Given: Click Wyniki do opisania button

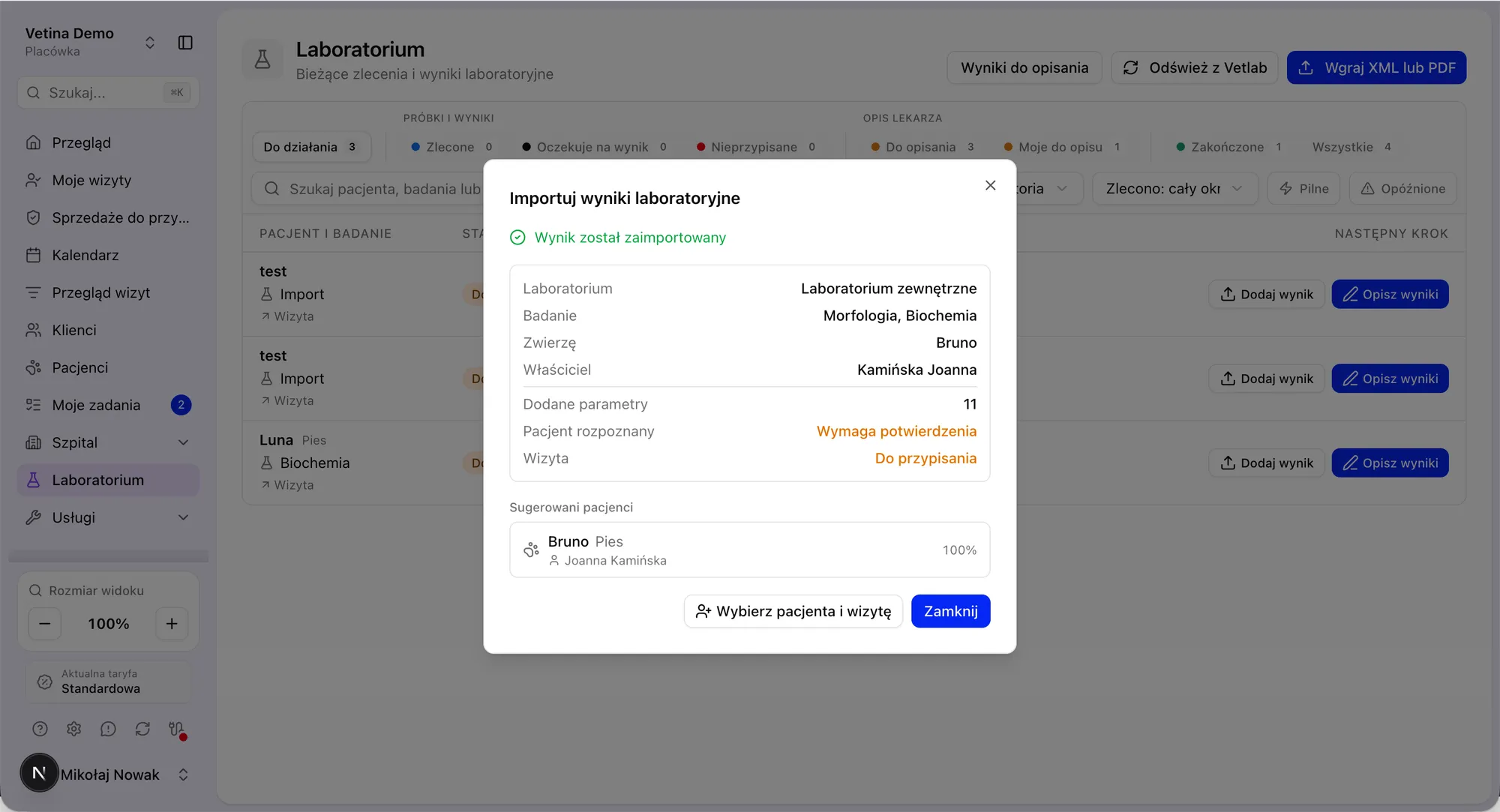Looking at the screenshot, I should [1024, 67].
